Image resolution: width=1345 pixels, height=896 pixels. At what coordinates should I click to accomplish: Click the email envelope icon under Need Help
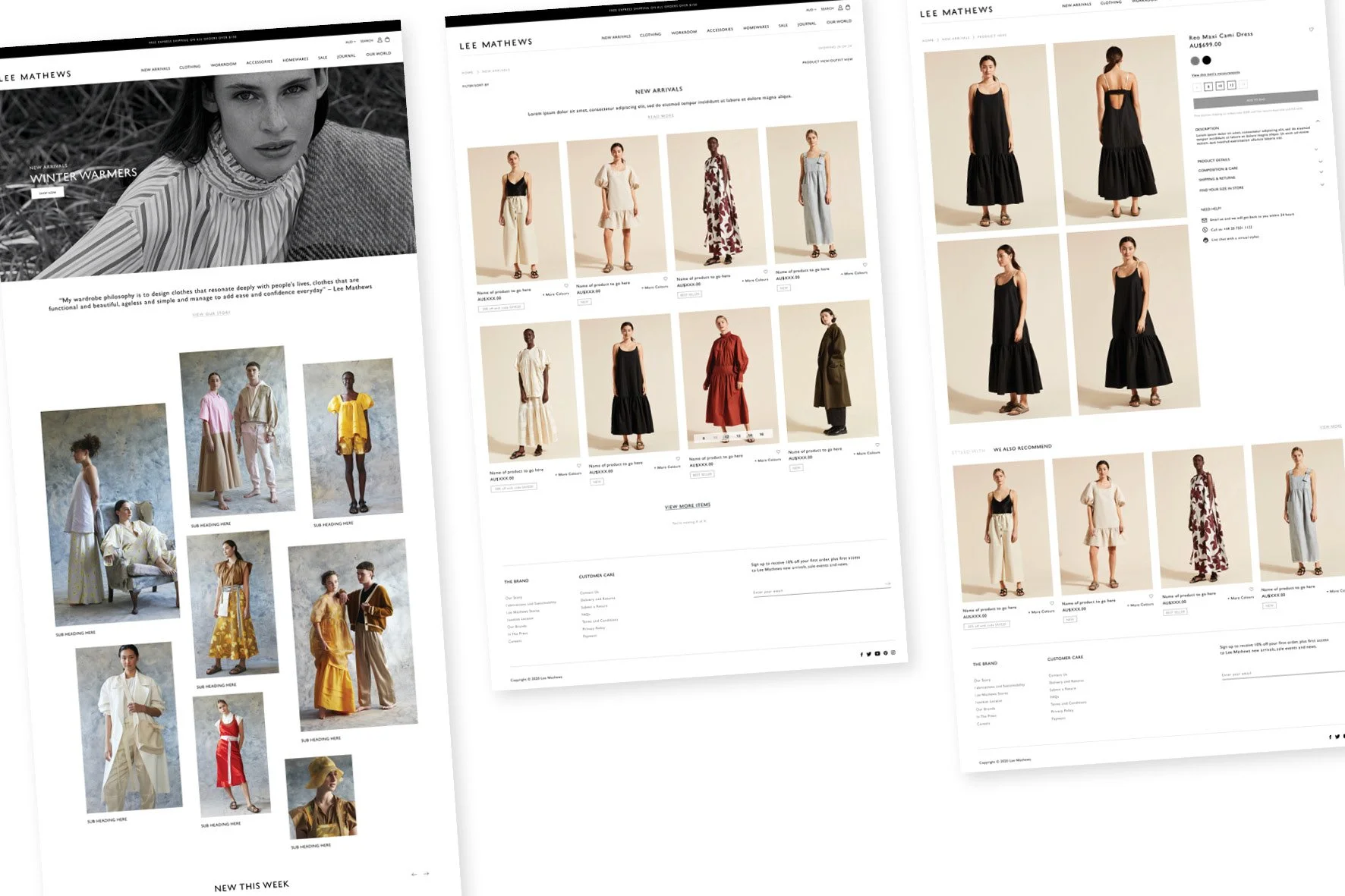[x=1204, y=220]
